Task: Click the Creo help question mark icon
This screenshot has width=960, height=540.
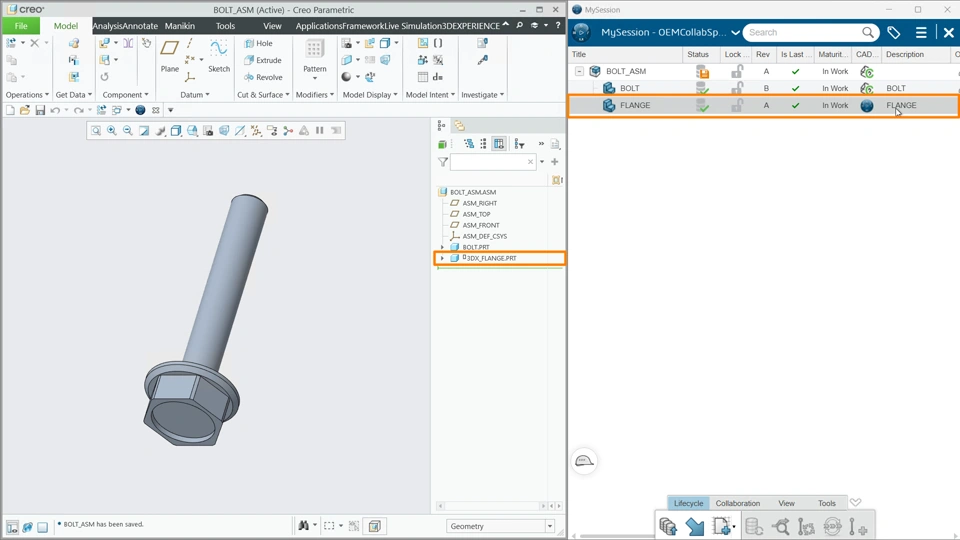Action: (x=558, y=26)
